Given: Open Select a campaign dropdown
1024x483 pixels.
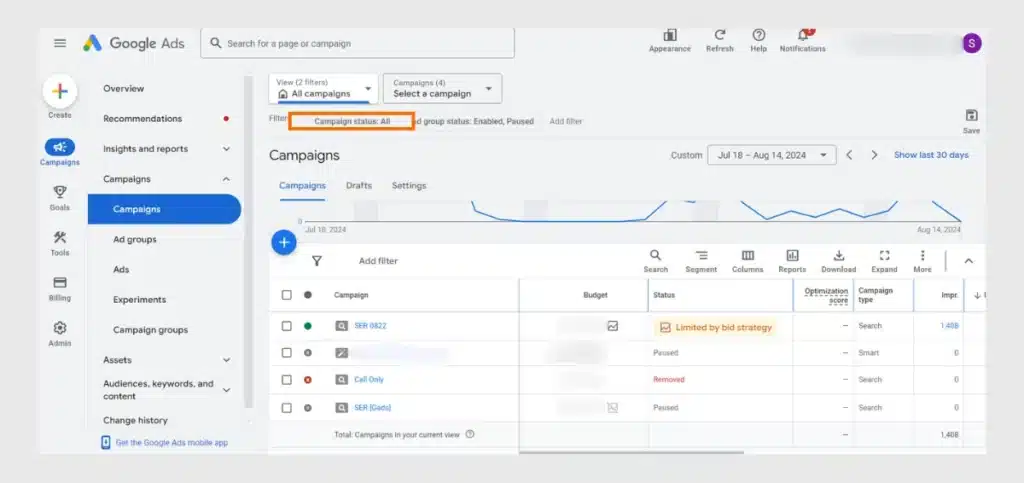Looking at the screenshot, I should point(442,88).
